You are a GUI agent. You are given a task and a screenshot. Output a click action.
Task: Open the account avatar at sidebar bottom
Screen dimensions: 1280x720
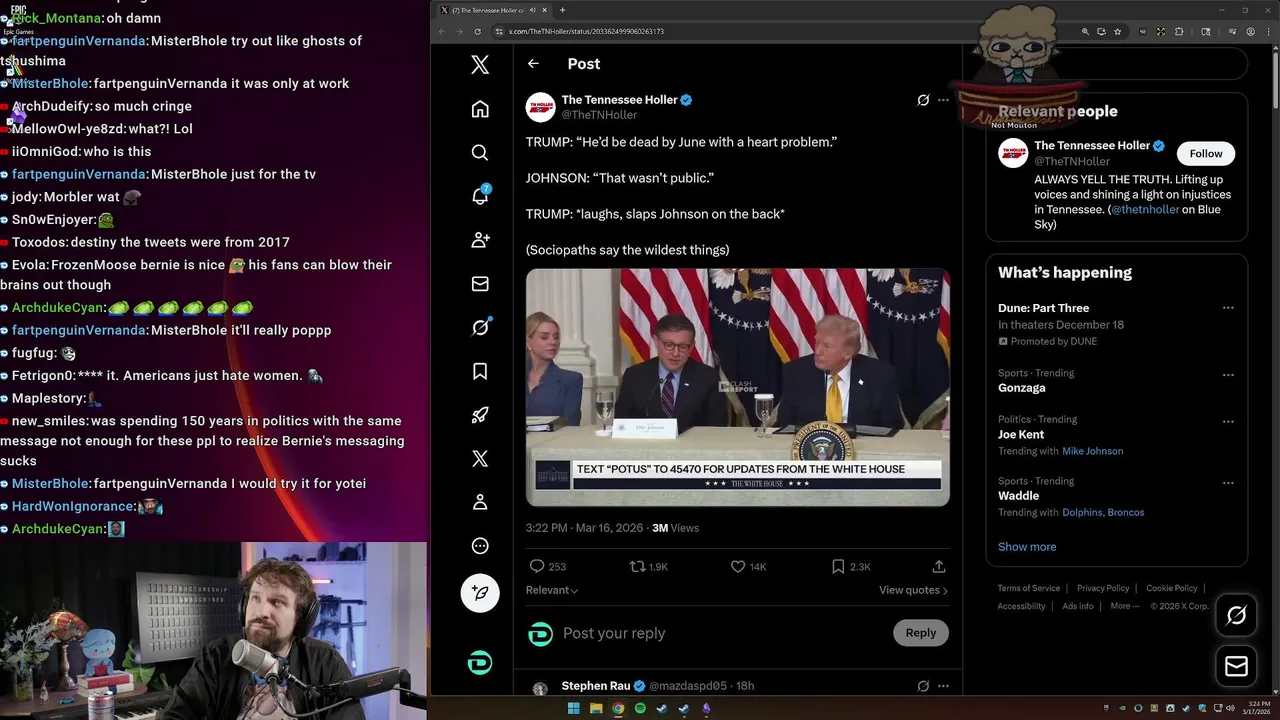(480, 663)
